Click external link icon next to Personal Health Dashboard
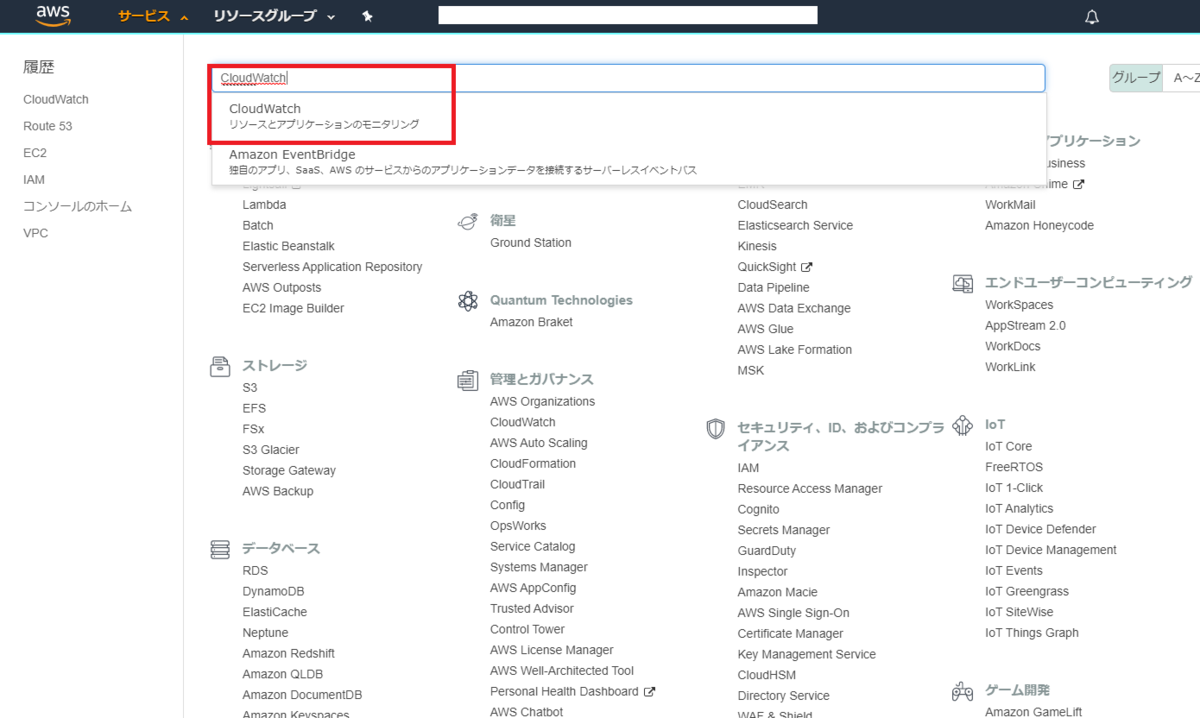Image resolution: width=1200 pixels, height=718 pixels. coord(649,692)
